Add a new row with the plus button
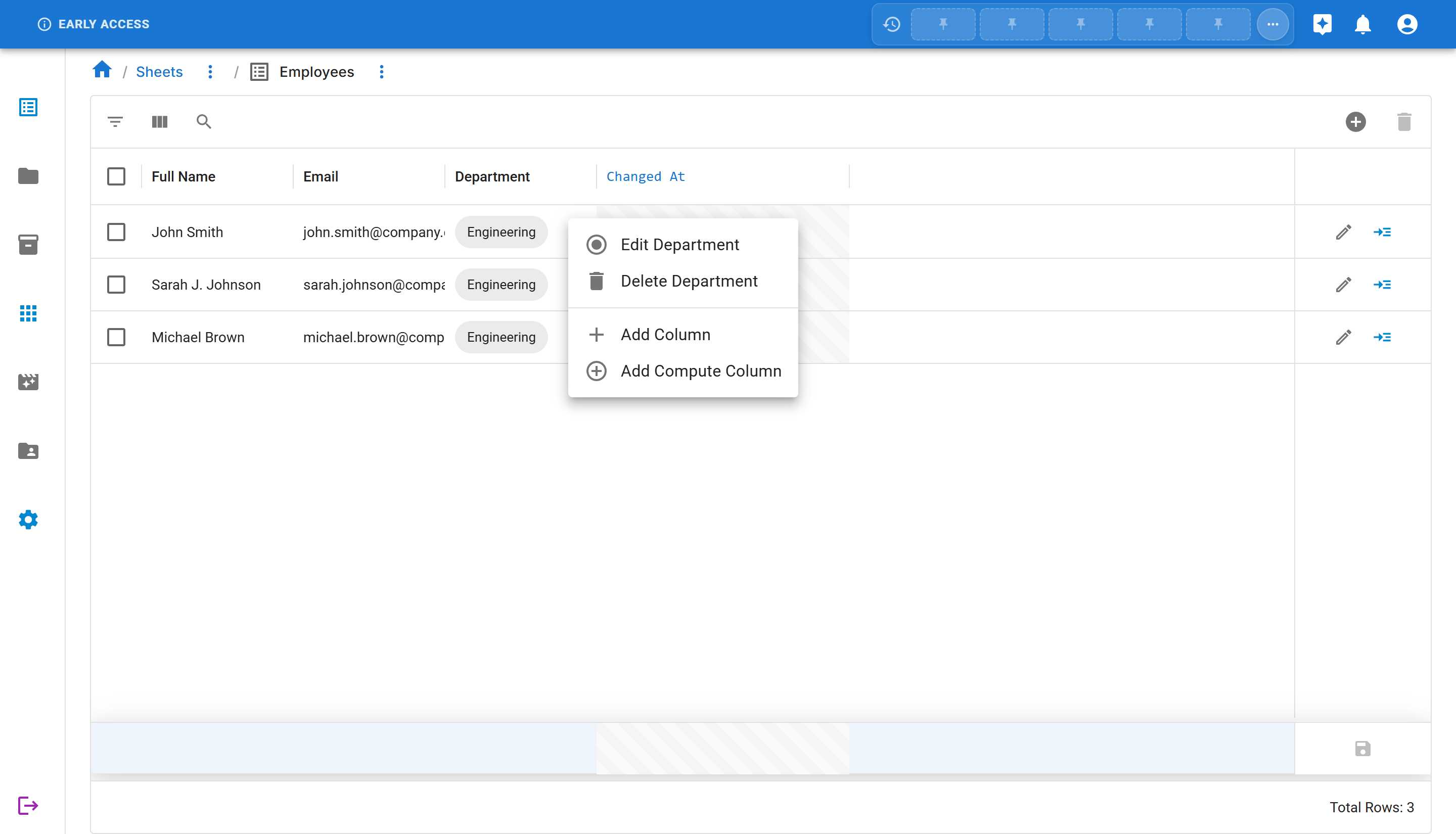This screenshot has height=834, width=1456. point(1356,122)
